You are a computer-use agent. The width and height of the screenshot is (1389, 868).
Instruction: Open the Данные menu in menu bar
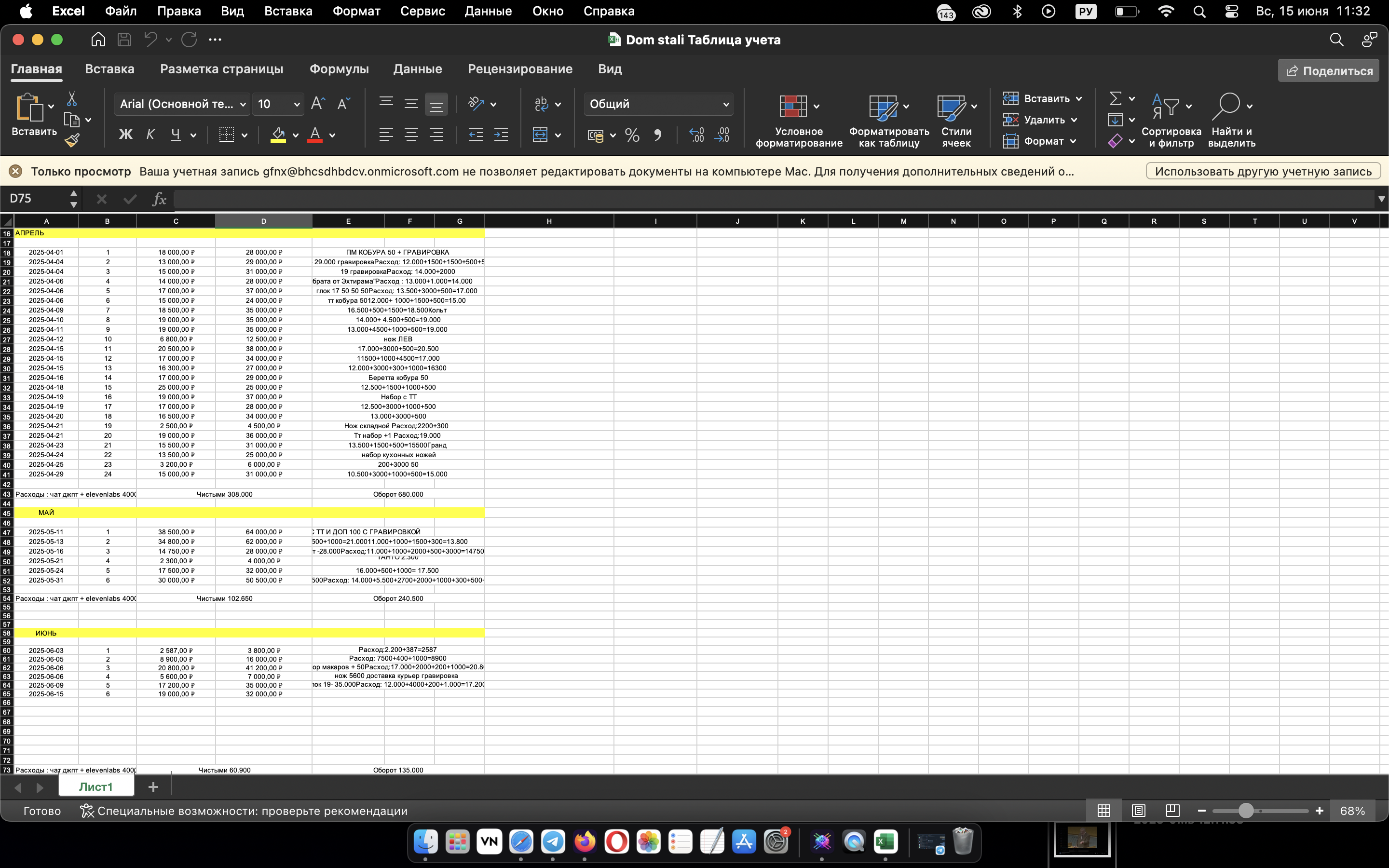coord(488,11)
